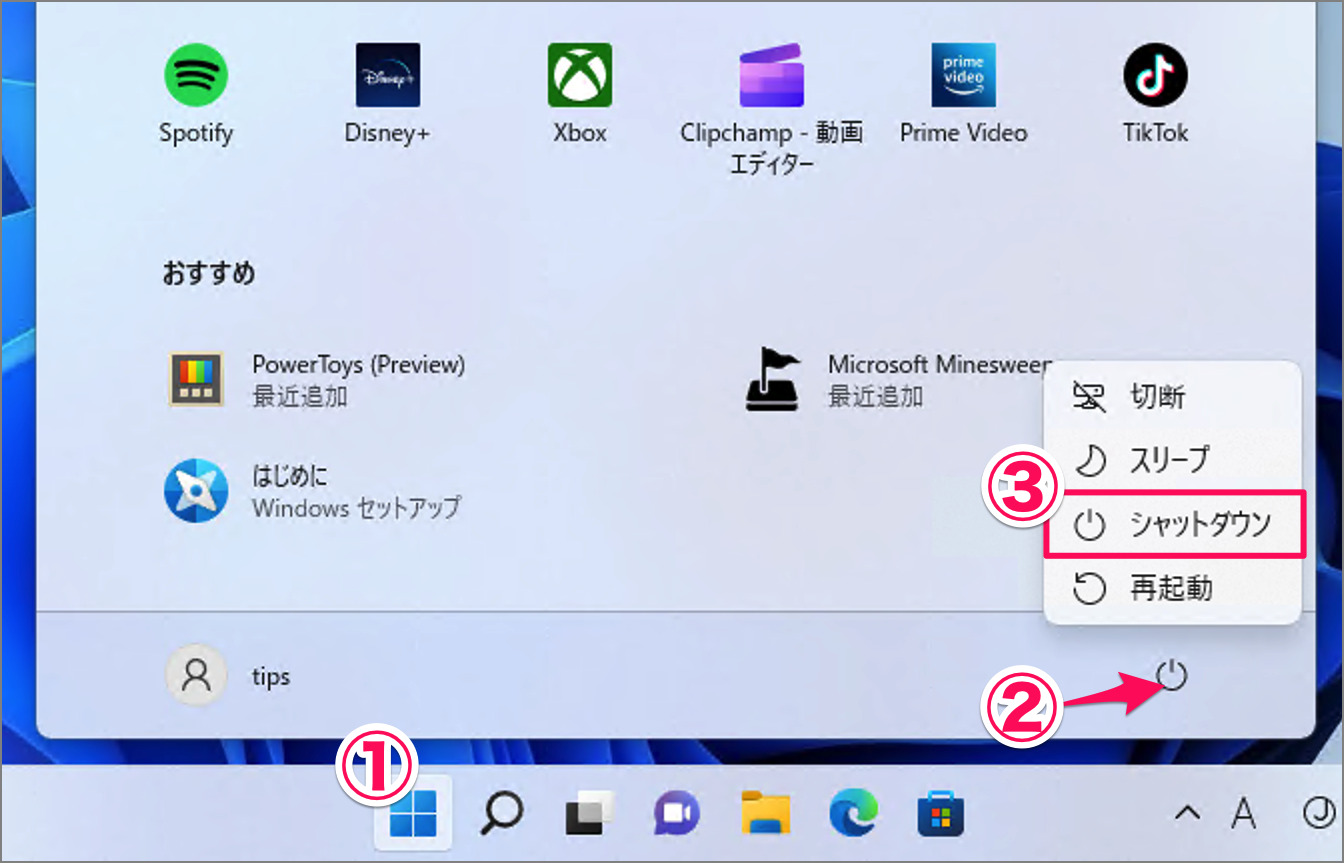Select 切断 in the power menu

[x=1172, y=397]
